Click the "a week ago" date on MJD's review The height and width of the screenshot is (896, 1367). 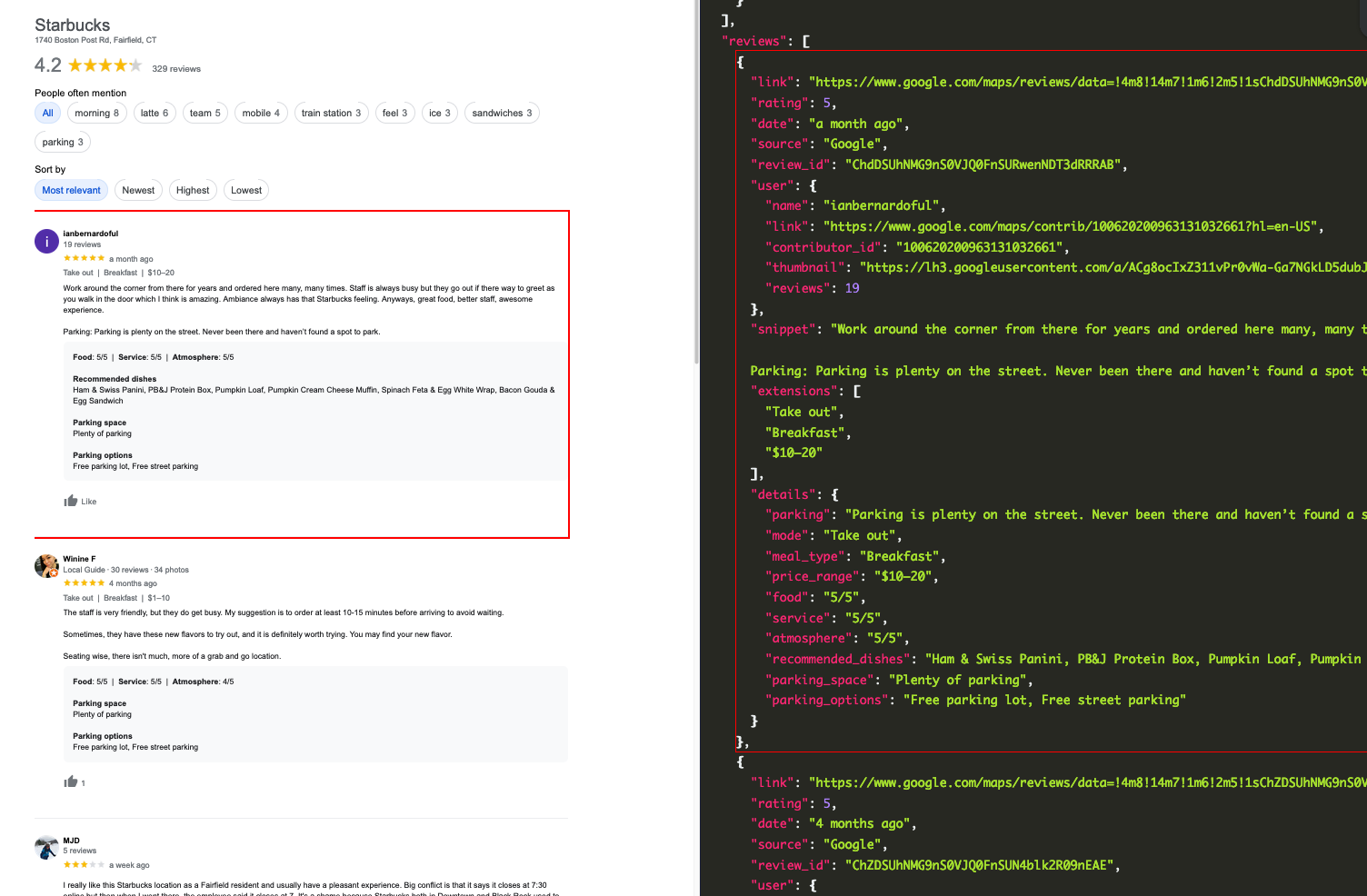[x=129, y=865]
